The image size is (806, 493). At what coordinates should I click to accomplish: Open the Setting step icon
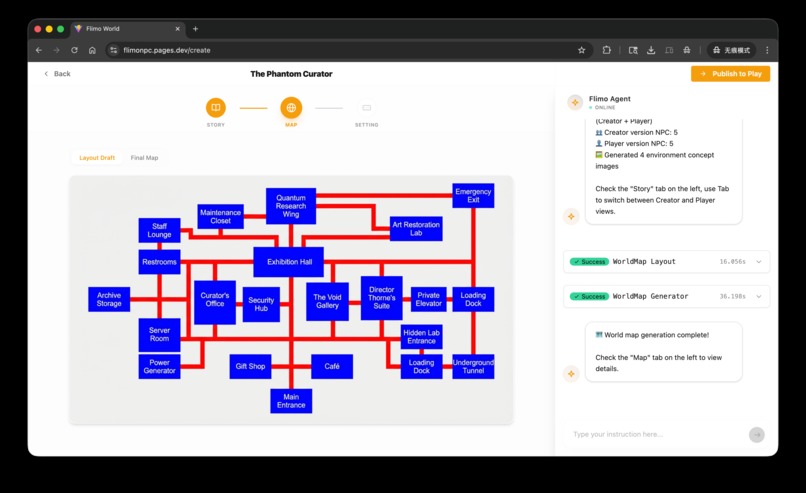click(367, 107)
